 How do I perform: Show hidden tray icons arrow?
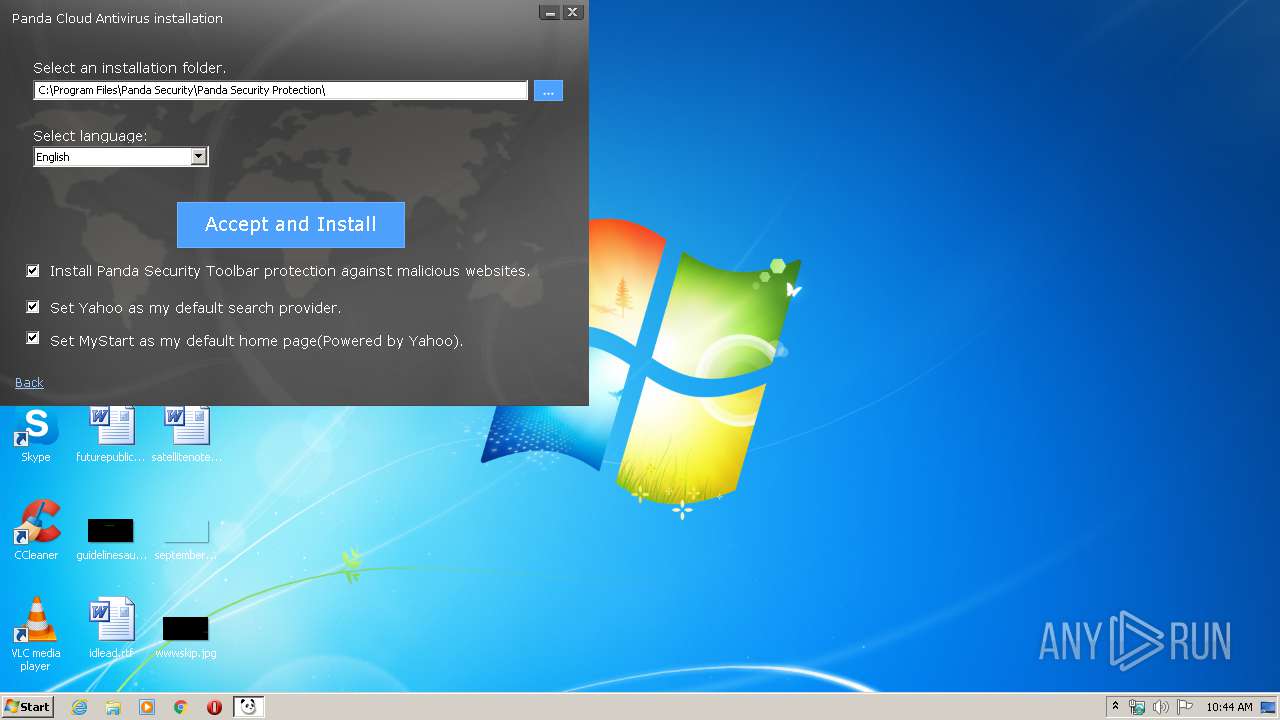click(x=1116, y=707)
